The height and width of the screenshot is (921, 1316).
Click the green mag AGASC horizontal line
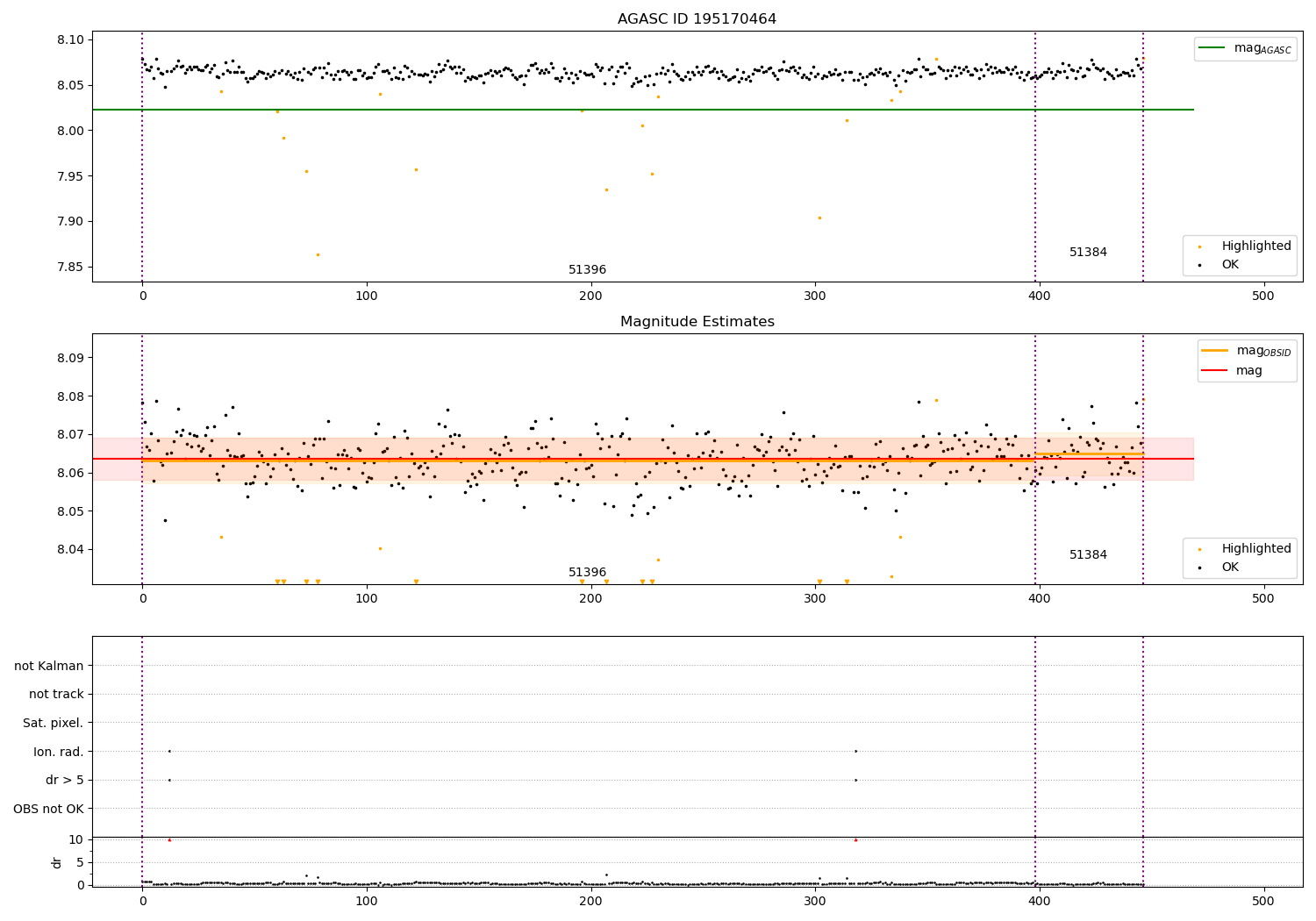click(x=642, y=110)
